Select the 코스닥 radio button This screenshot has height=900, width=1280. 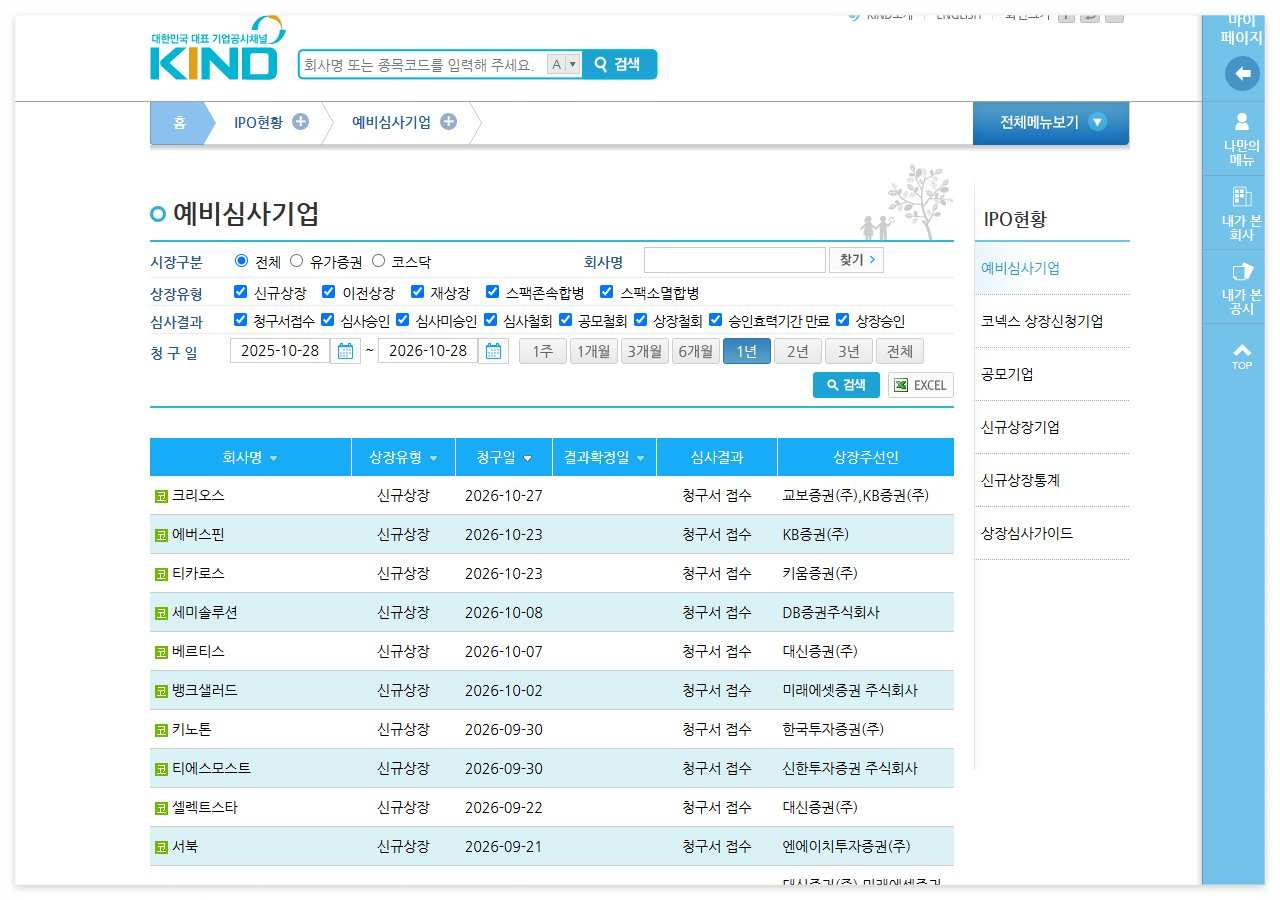point(378,261)
